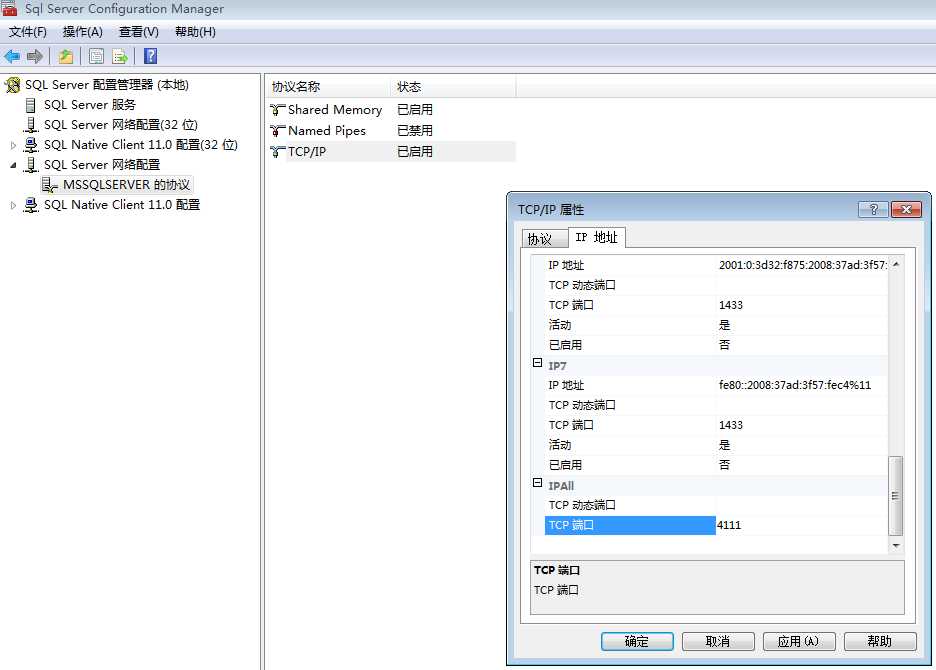Click IP7 活动 value 是

(x=802, y=445)
